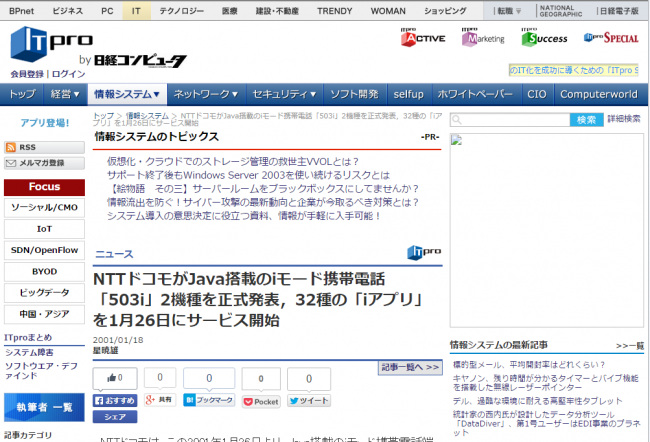Click the RSS feed icon button

[x=44, y=147]
